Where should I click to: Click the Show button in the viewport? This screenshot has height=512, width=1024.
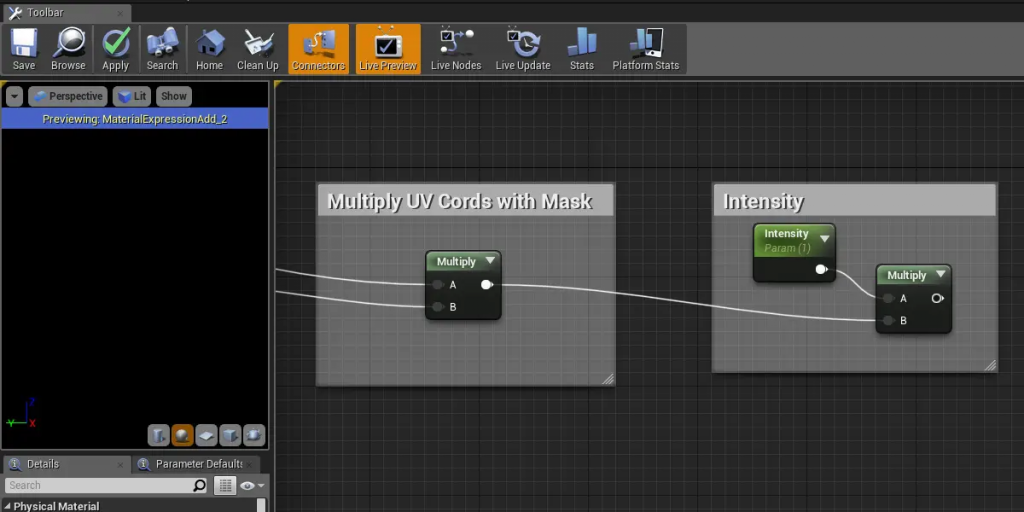pos(174,96)
